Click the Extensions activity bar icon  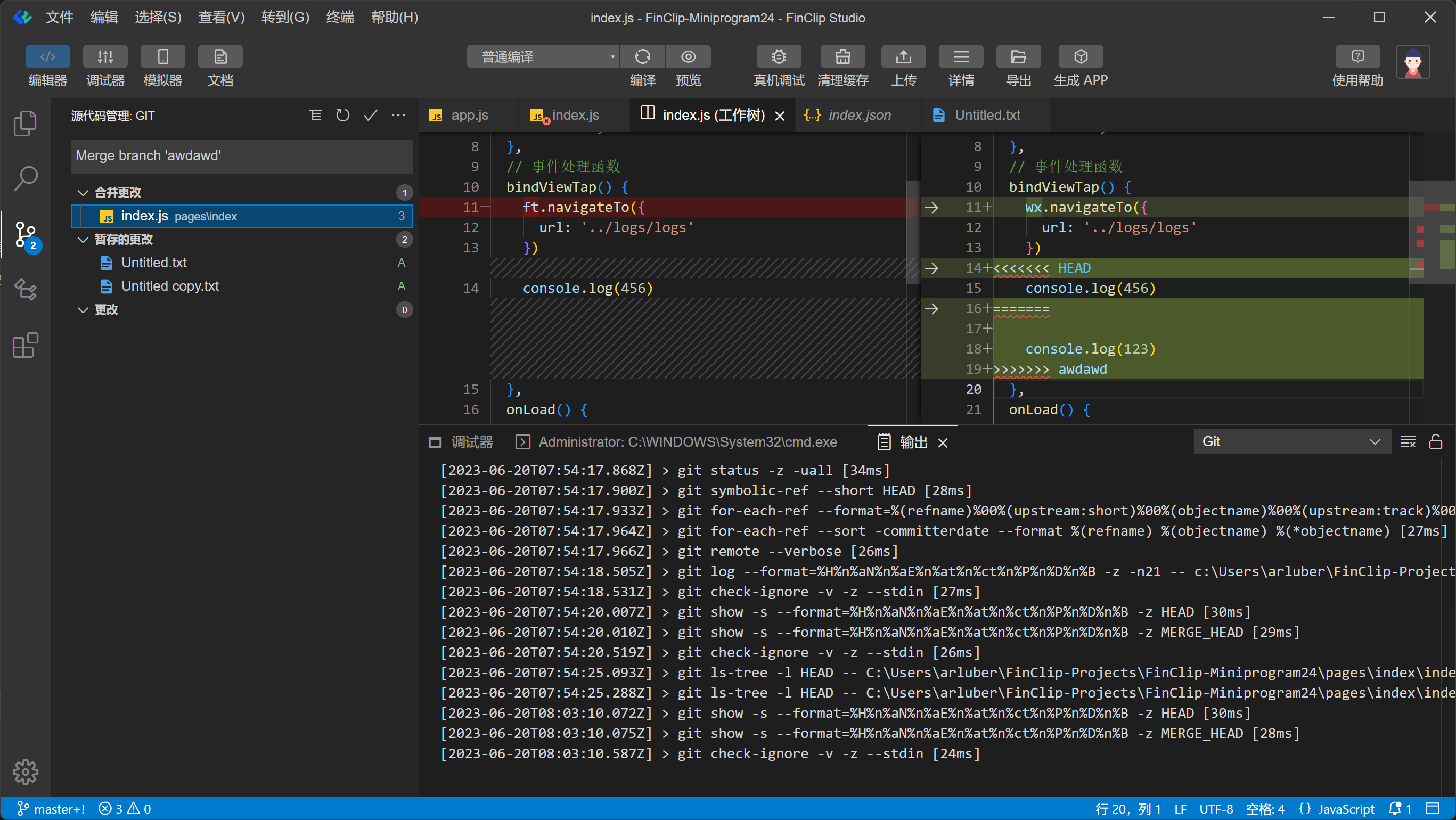[26, 345]
